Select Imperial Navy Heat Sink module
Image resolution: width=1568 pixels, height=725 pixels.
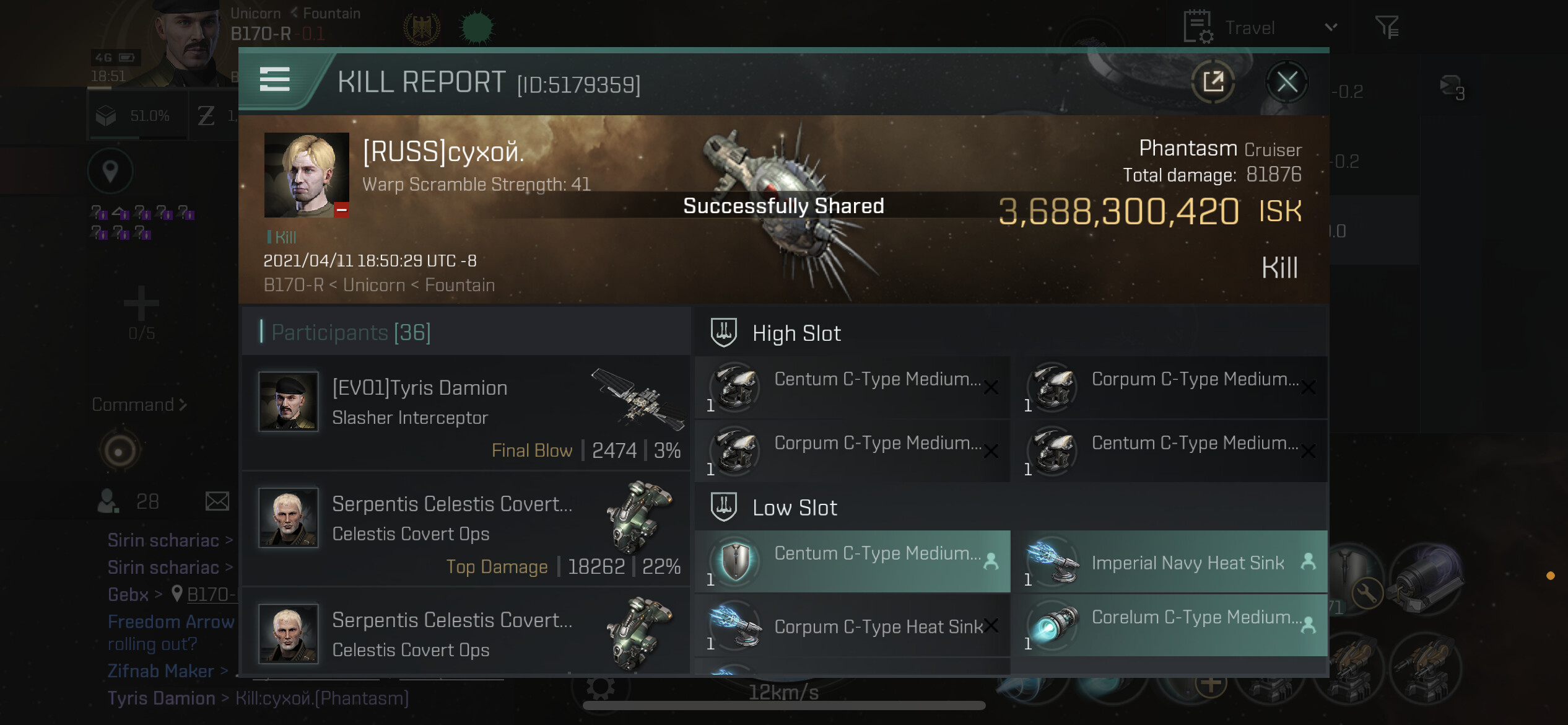(1173, 562)
